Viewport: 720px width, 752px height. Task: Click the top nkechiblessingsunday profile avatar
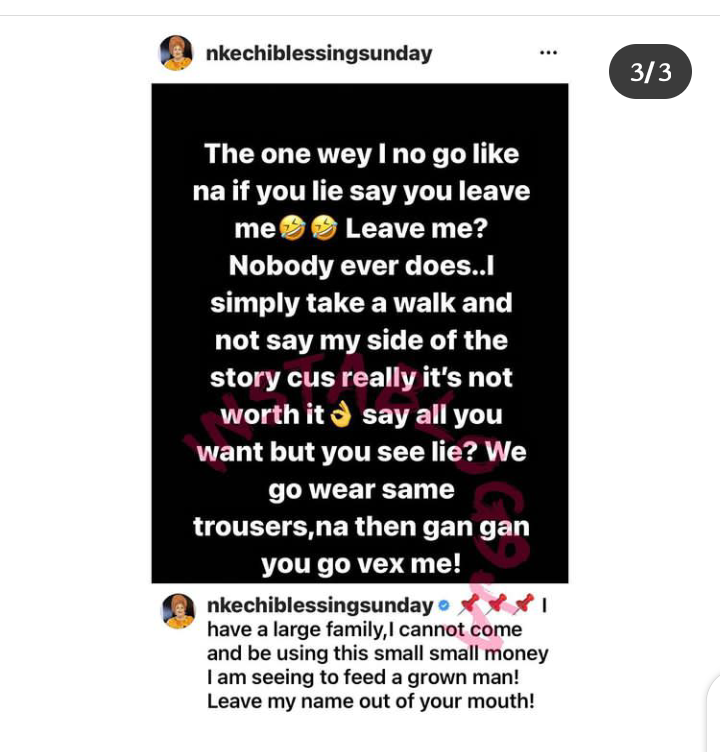coord(177,53)
